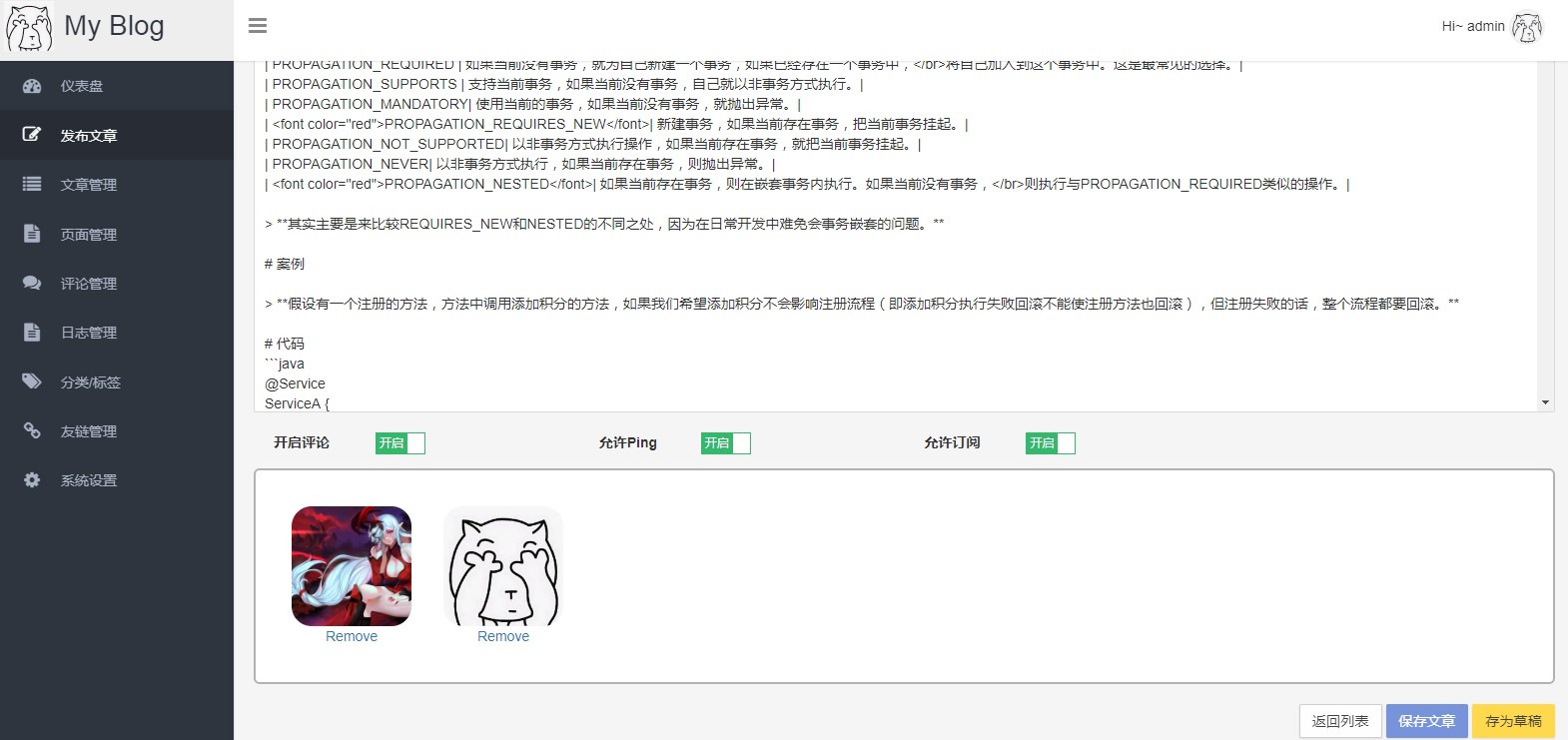1568x740 pixels.
Task: Navigate to 评论管理
Action: [117, 283]
